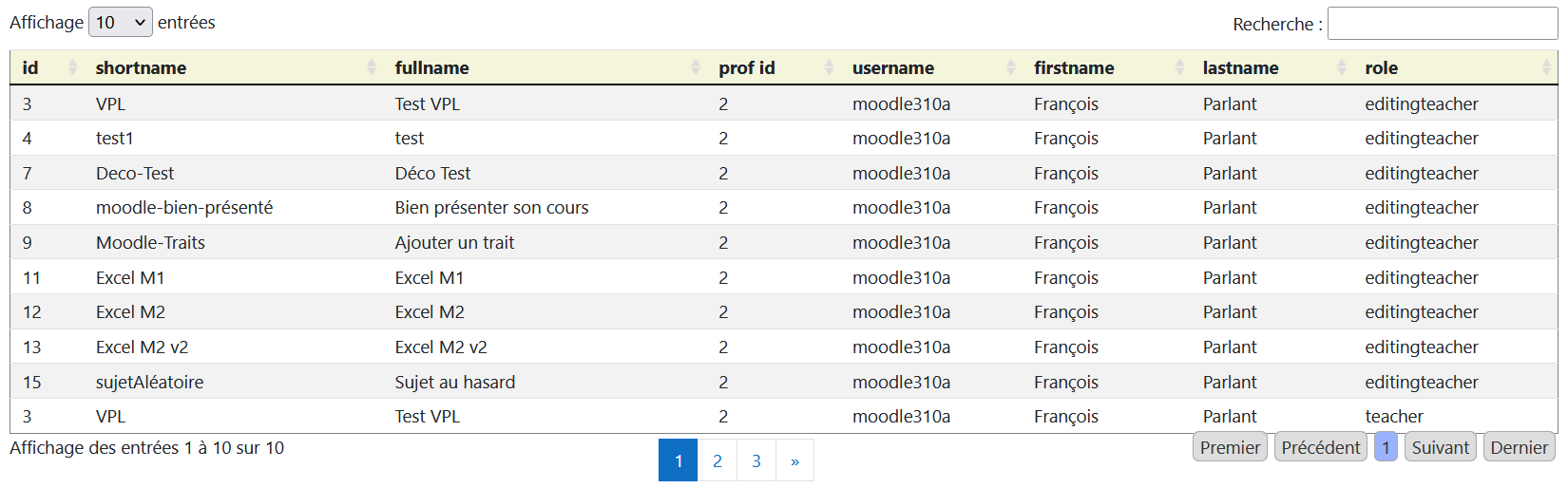Select the active blue page 1 tab

[x=679, y=460]
